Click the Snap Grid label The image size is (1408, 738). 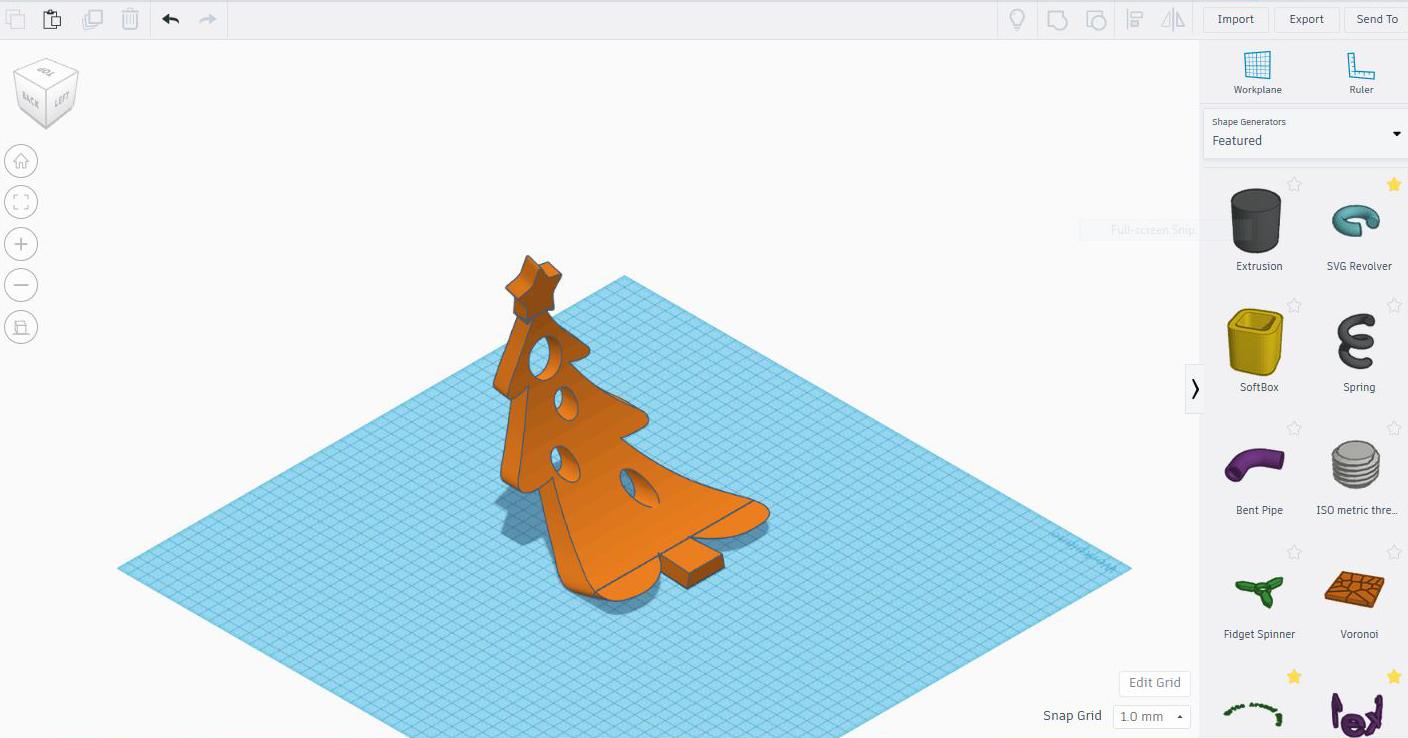pos(1072,716)
